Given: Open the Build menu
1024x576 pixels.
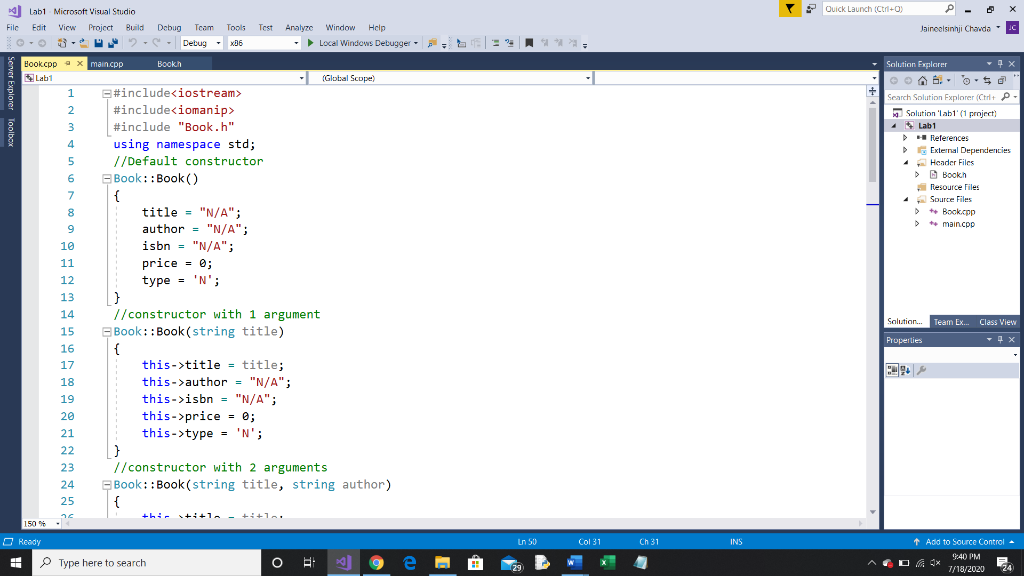Looking at the screenshot, I should click(135, 27).
